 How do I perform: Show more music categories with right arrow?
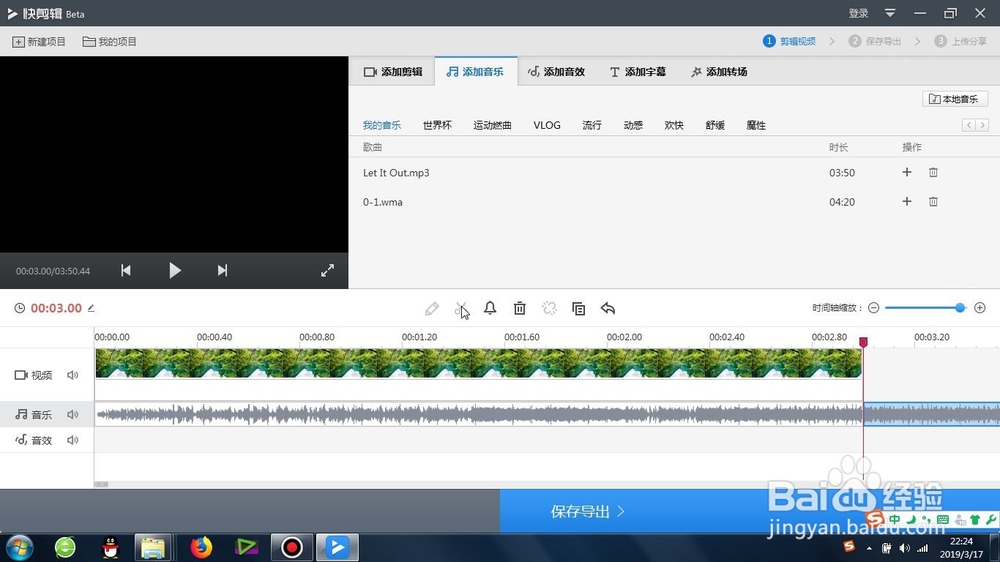click(983, 125)
